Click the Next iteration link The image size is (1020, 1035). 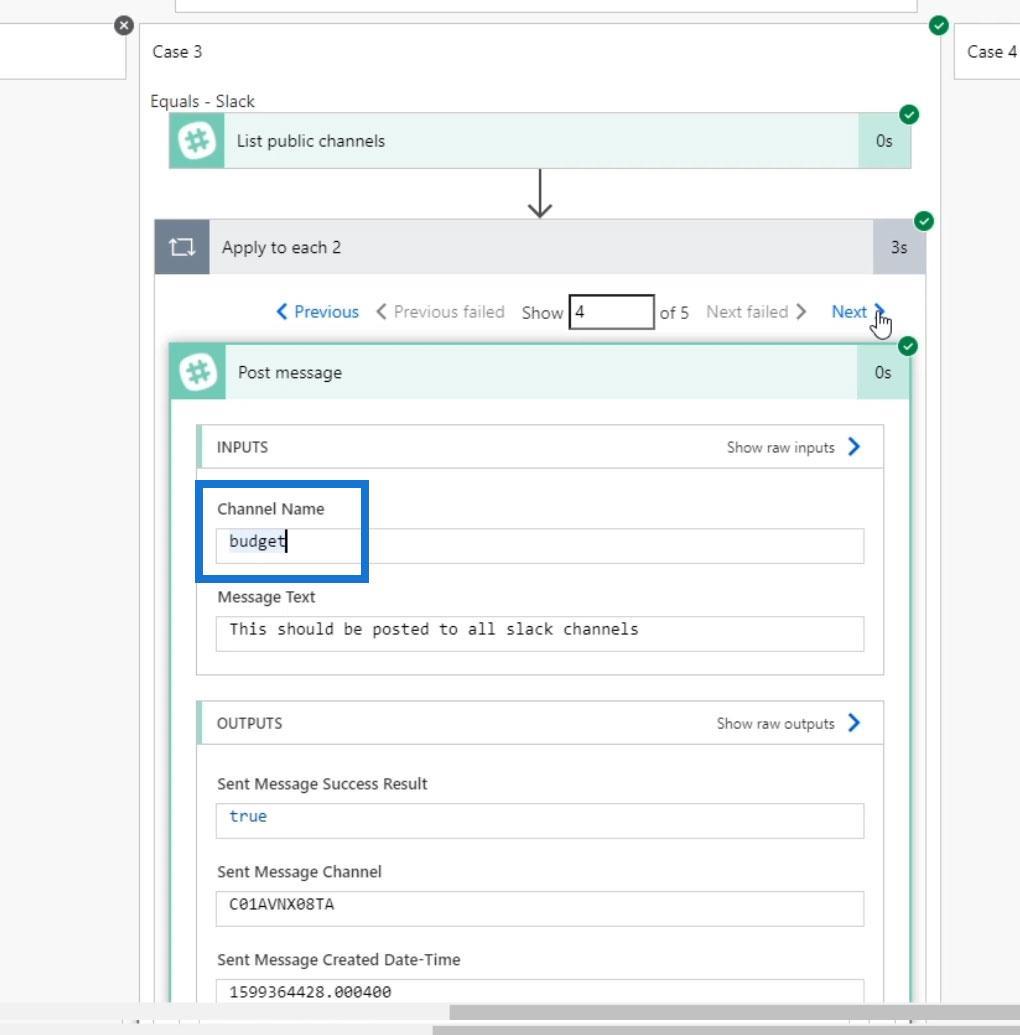pos(858,312)
